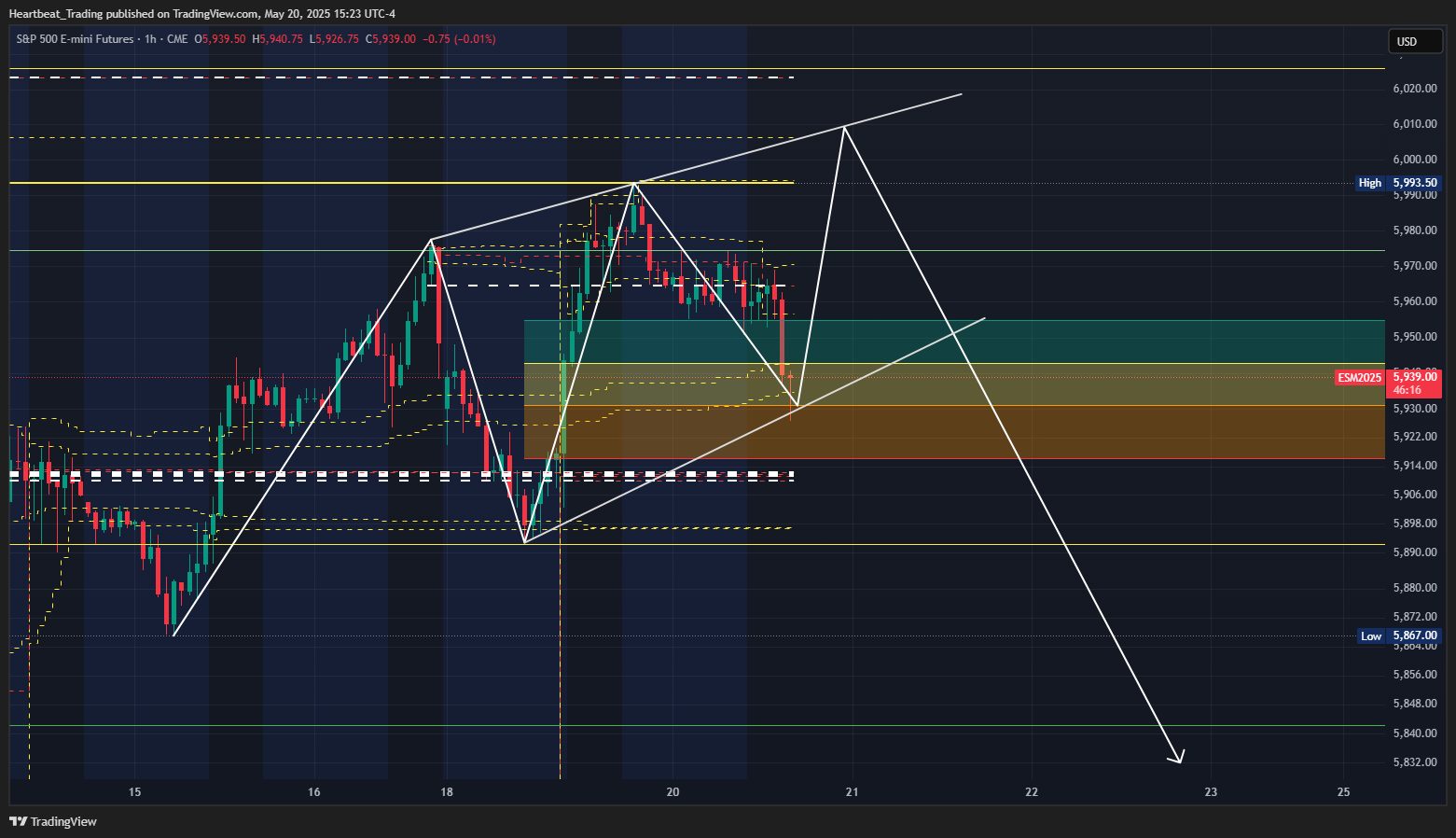
Task: Click the ESM2025 red symbol tag
Action: tap(1360, 378)
